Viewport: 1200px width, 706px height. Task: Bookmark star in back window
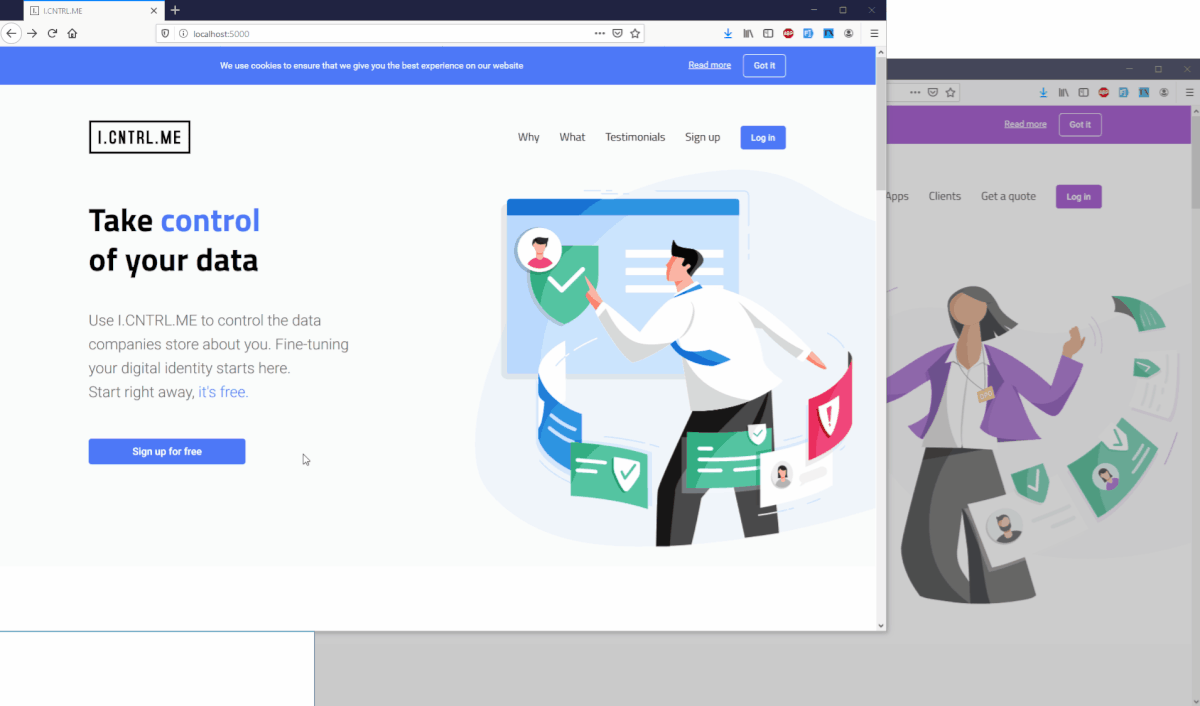(951, 92)
